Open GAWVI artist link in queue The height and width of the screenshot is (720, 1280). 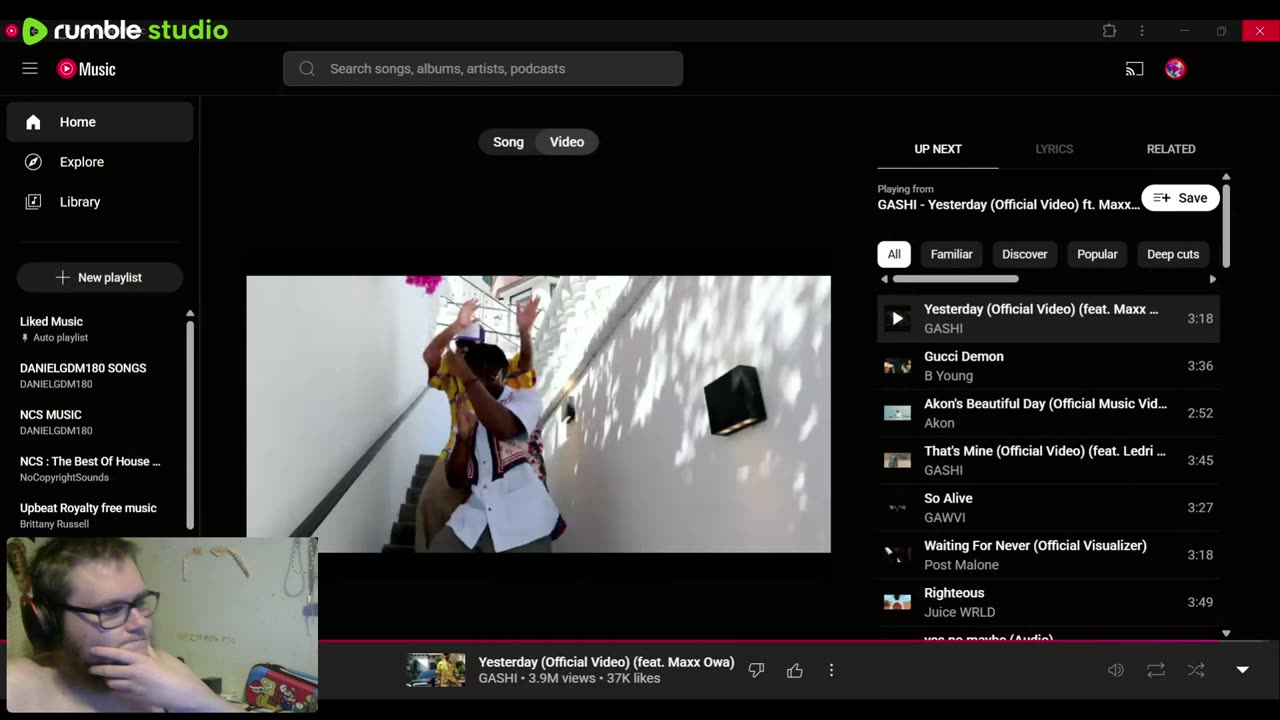[944, 518]
